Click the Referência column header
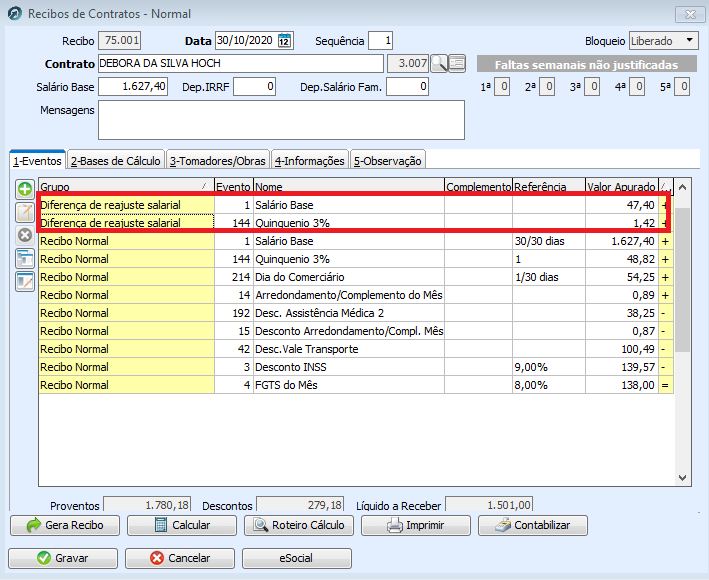709x580 pixels. 549,186
